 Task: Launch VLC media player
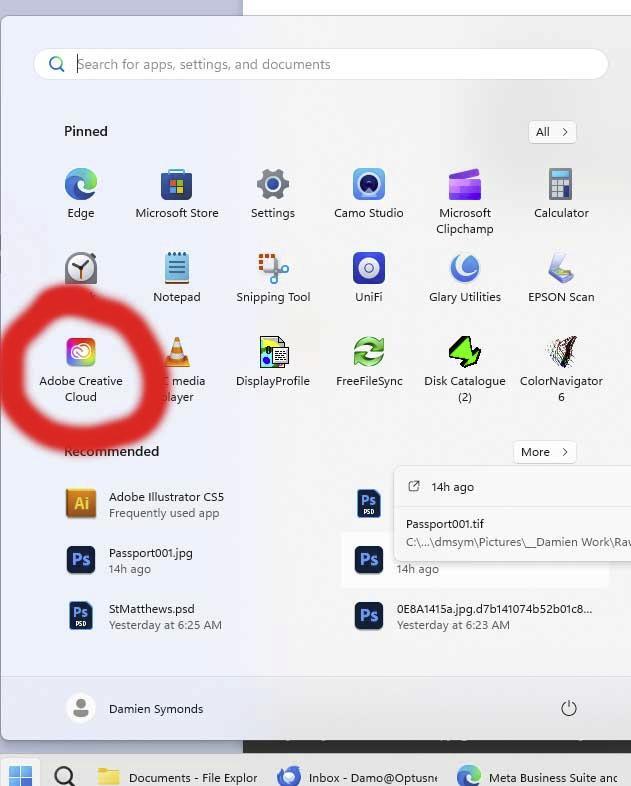[x=177, y=370]
